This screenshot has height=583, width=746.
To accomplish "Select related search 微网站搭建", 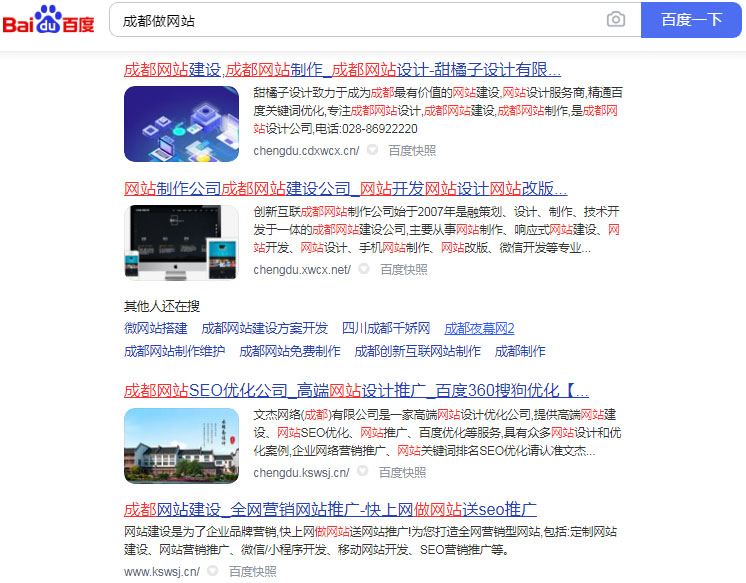I will tap(156, 328).
